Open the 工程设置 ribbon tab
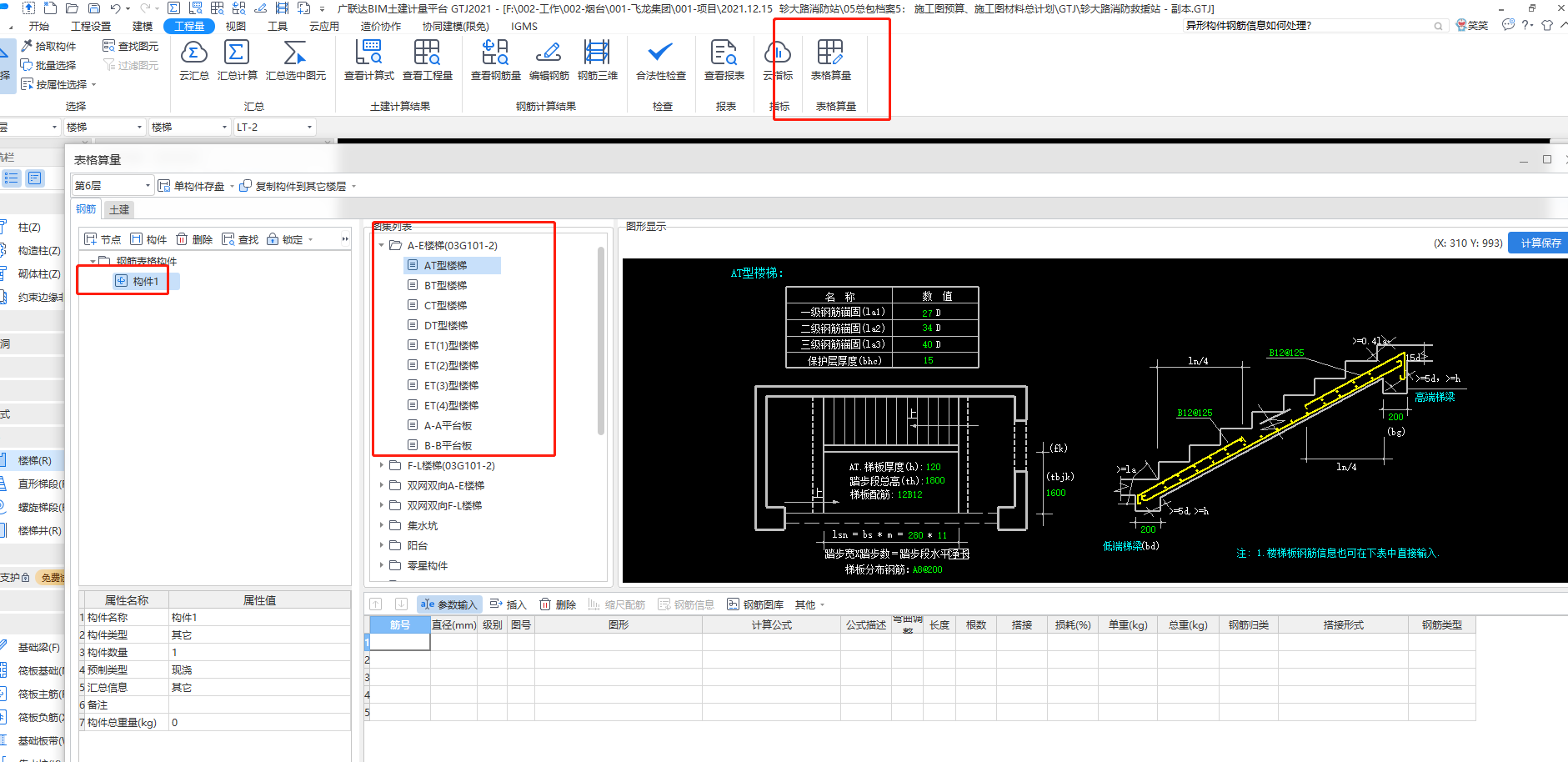The height and width of the screenshot is (762, 1568). (x=91, y=26)
